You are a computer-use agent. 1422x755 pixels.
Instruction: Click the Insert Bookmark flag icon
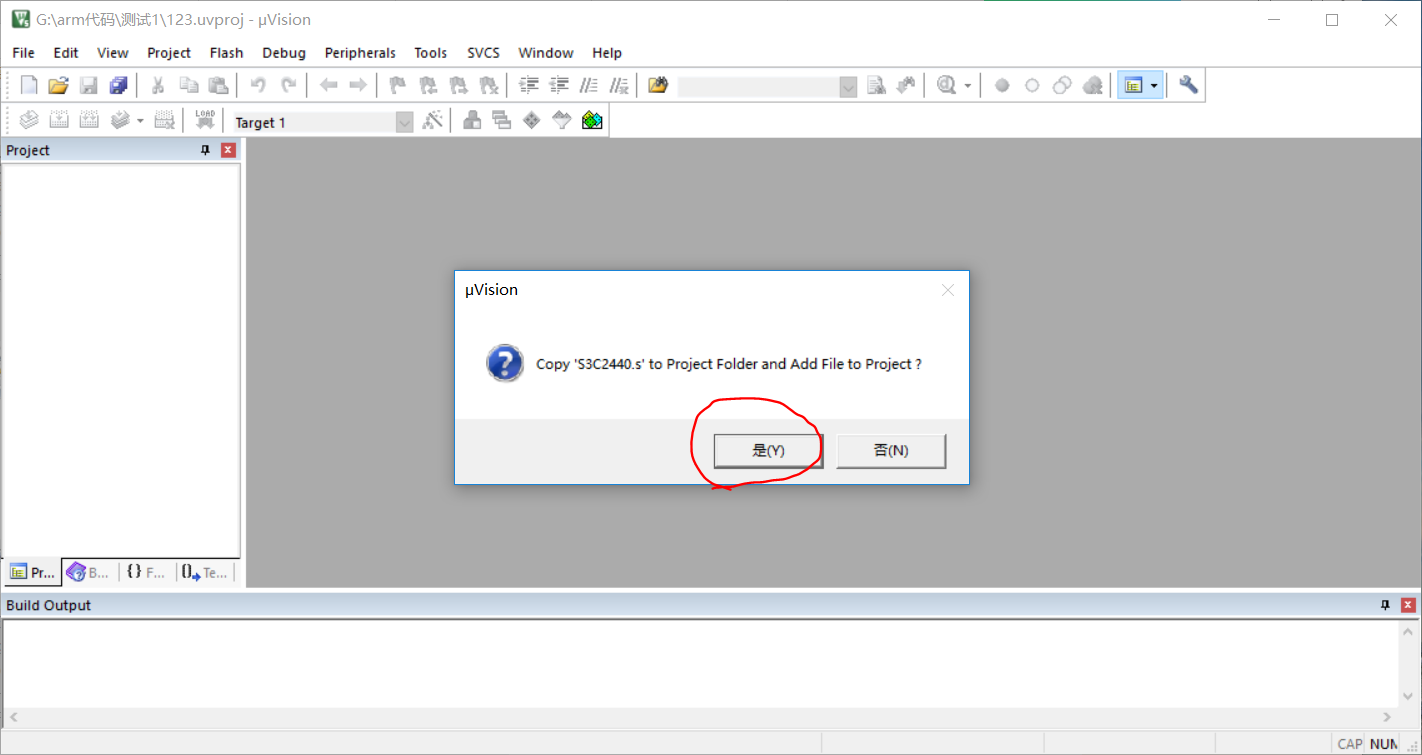(x=398, y=85)
